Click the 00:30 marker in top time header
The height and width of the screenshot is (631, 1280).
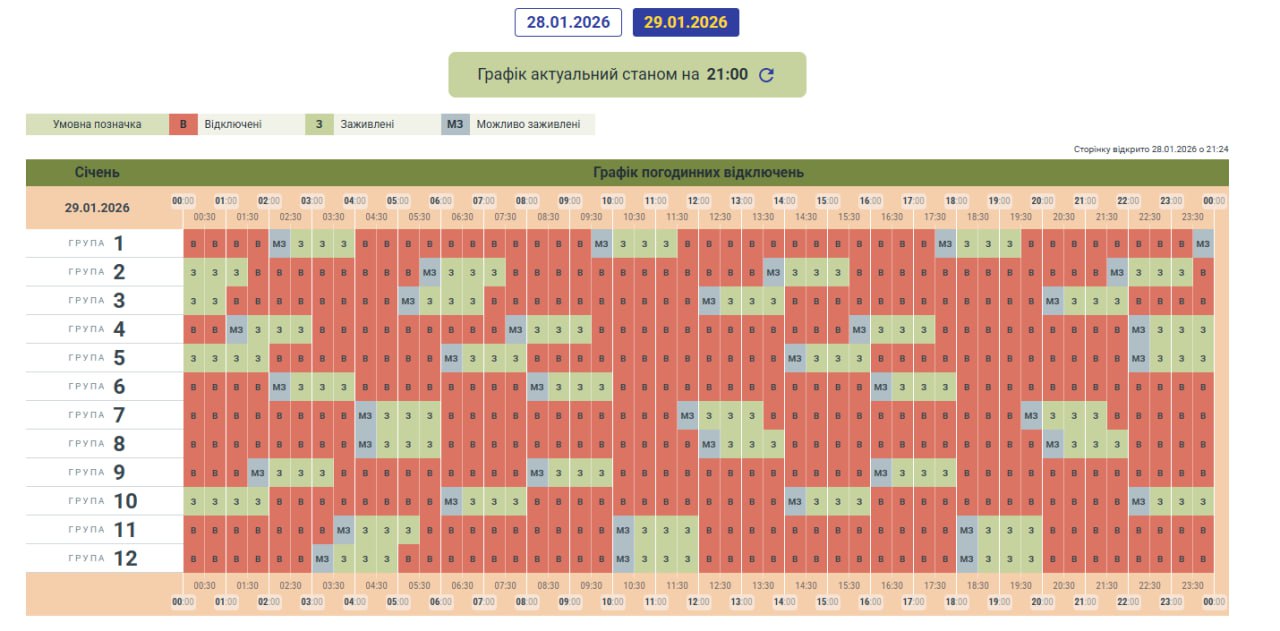[x=204, y=217]
